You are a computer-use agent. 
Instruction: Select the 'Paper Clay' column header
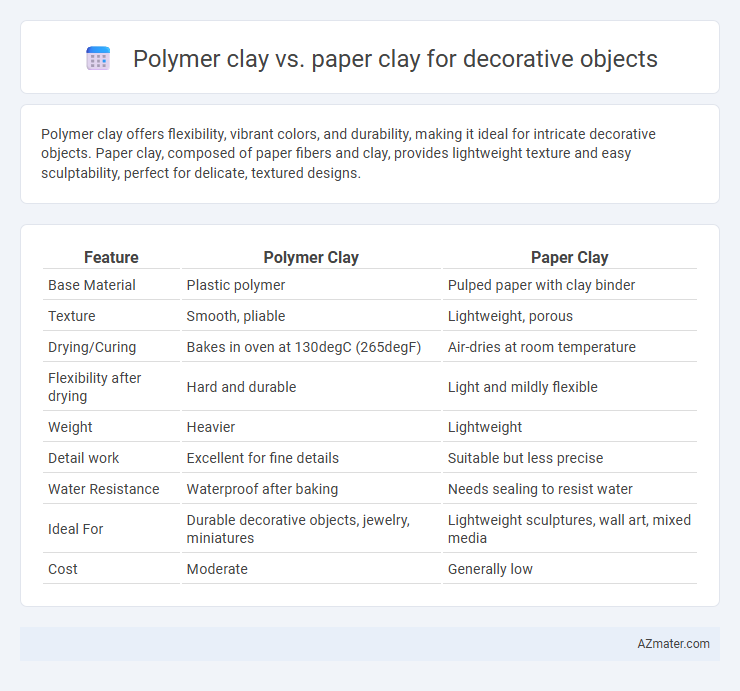tap(570, 257)
